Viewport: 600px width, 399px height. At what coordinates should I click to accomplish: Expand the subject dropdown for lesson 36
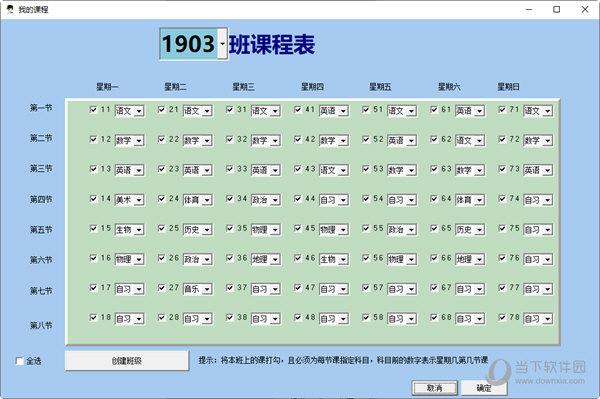tap(275, 260)
